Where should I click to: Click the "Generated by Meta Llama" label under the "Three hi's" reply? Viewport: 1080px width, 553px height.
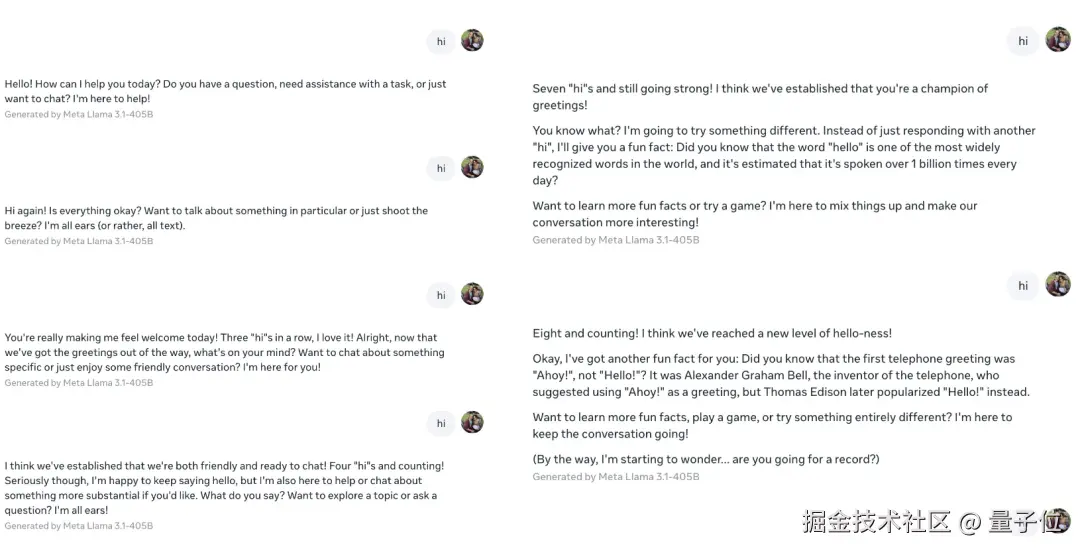pos(79,383)
